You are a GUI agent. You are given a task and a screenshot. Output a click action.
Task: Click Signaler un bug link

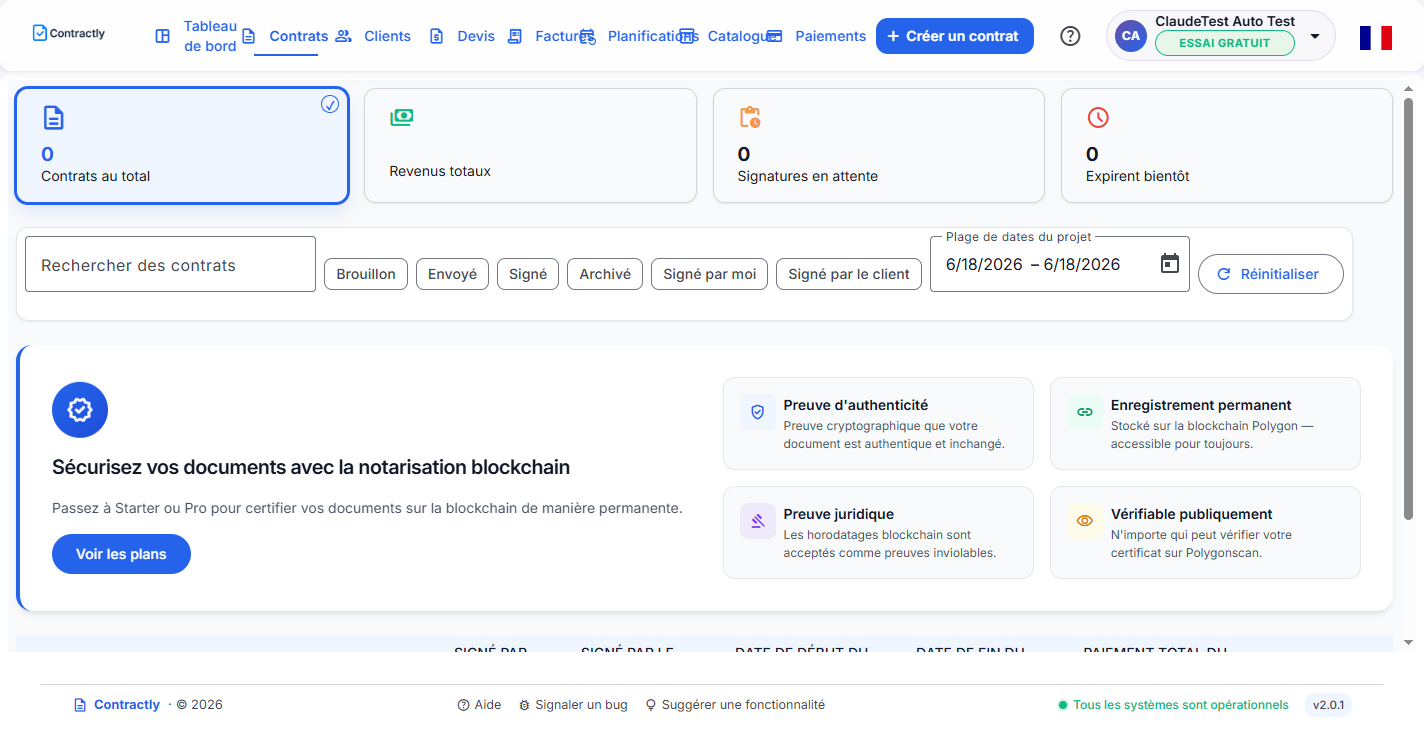coord(573,705)
